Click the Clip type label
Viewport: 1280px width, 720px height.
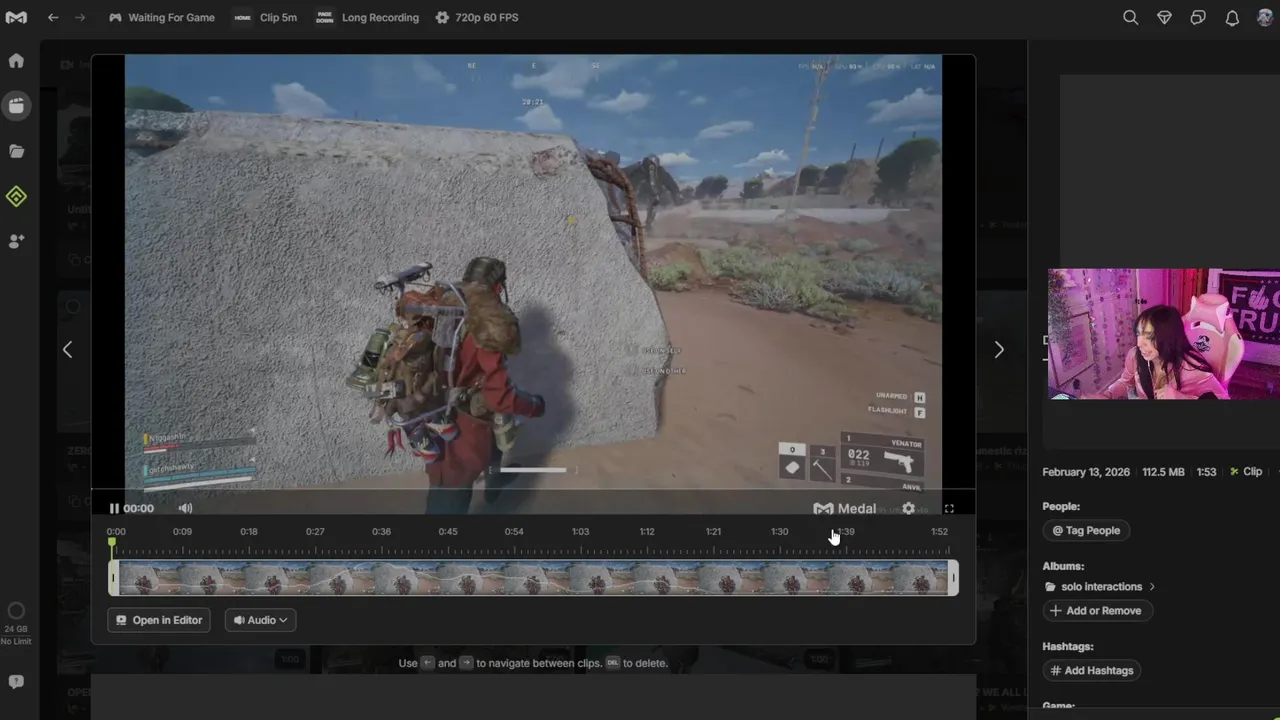point(1246,472)
